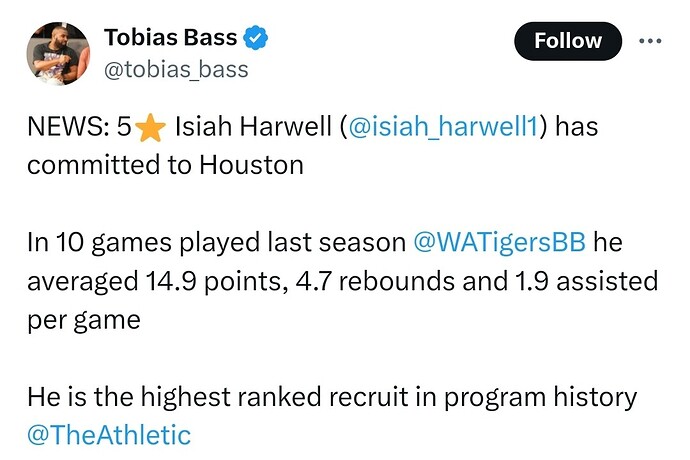Click the name Isiah Harwell in the text

coord(253,127)
